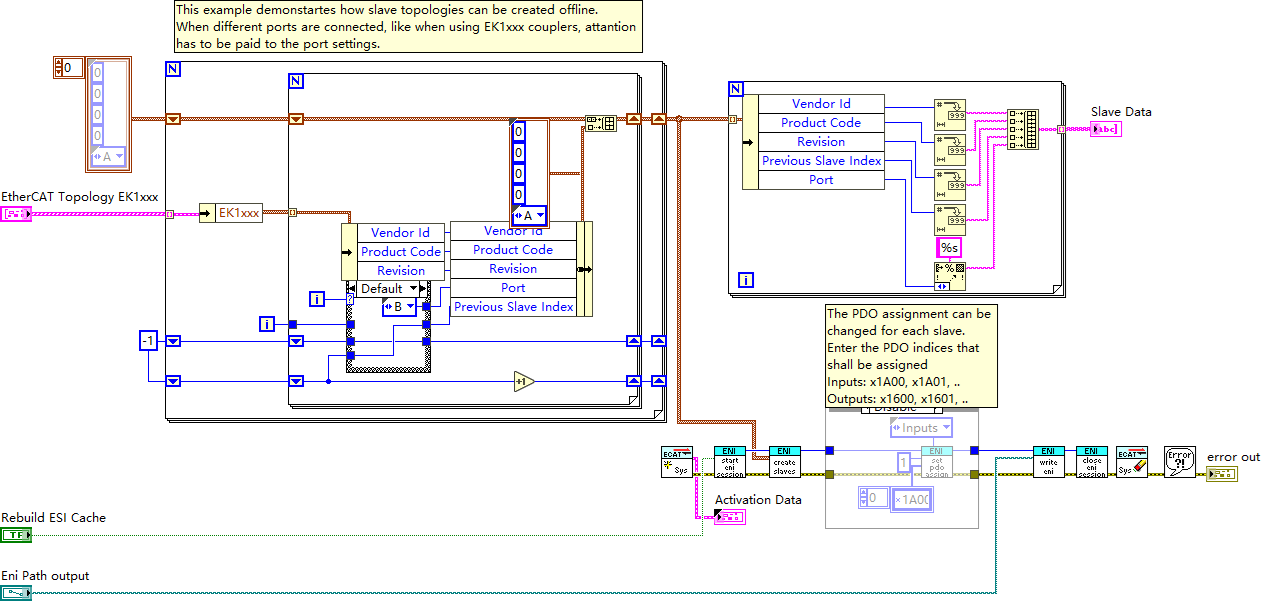The image size is (1262, 601).
Task: Select Build Array node inside the inner loop
Action: coord(601,123)
